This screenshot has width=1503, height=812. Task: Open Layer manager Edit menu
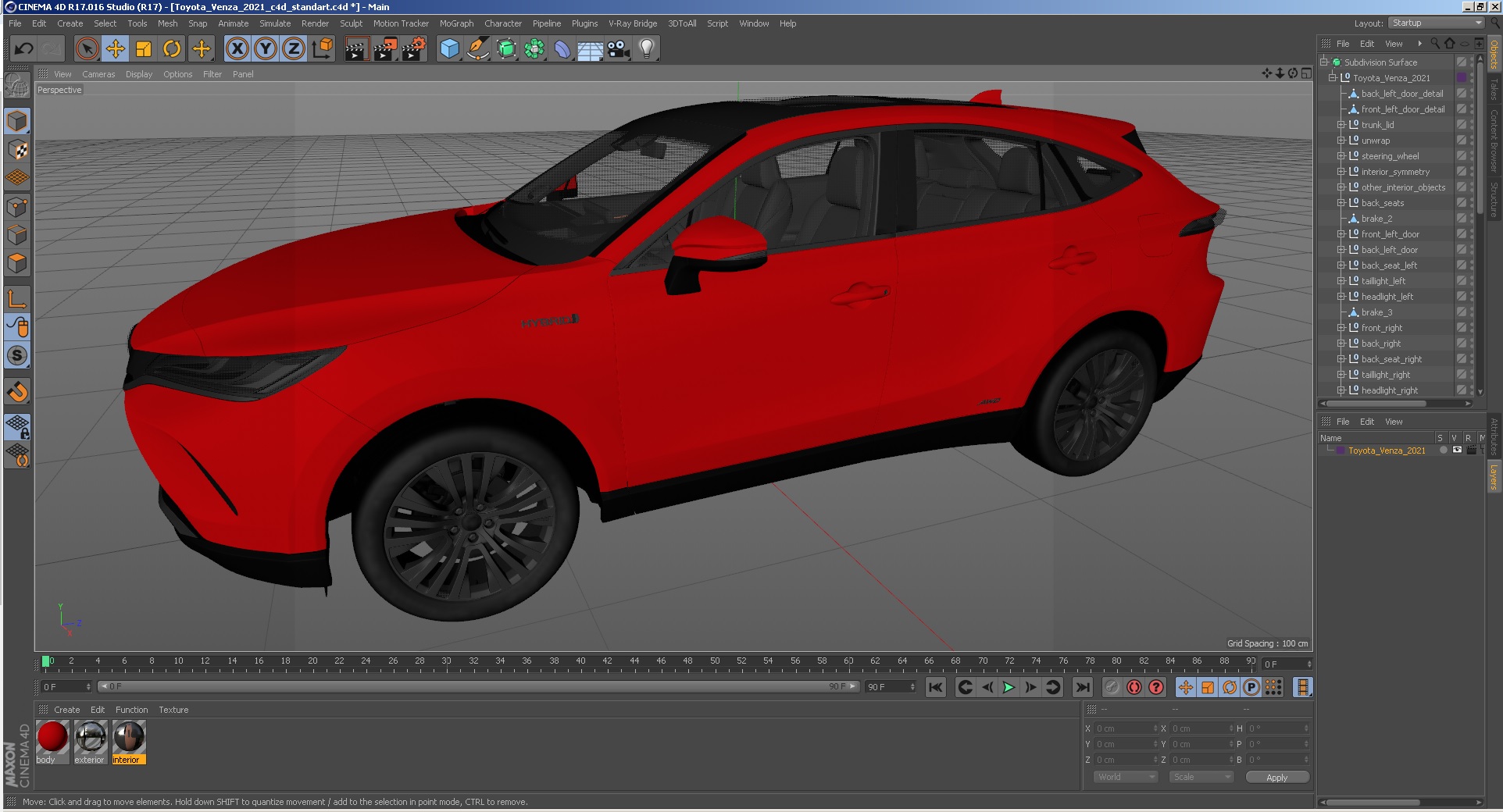pyautogui.click(x=1367, y=422)
